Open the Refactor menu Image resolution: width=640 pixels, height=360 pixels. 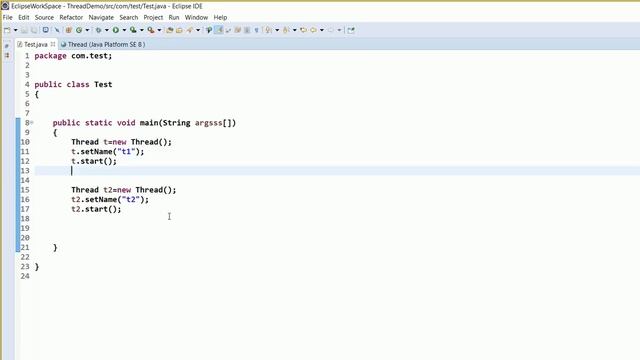tap(71, 18)
